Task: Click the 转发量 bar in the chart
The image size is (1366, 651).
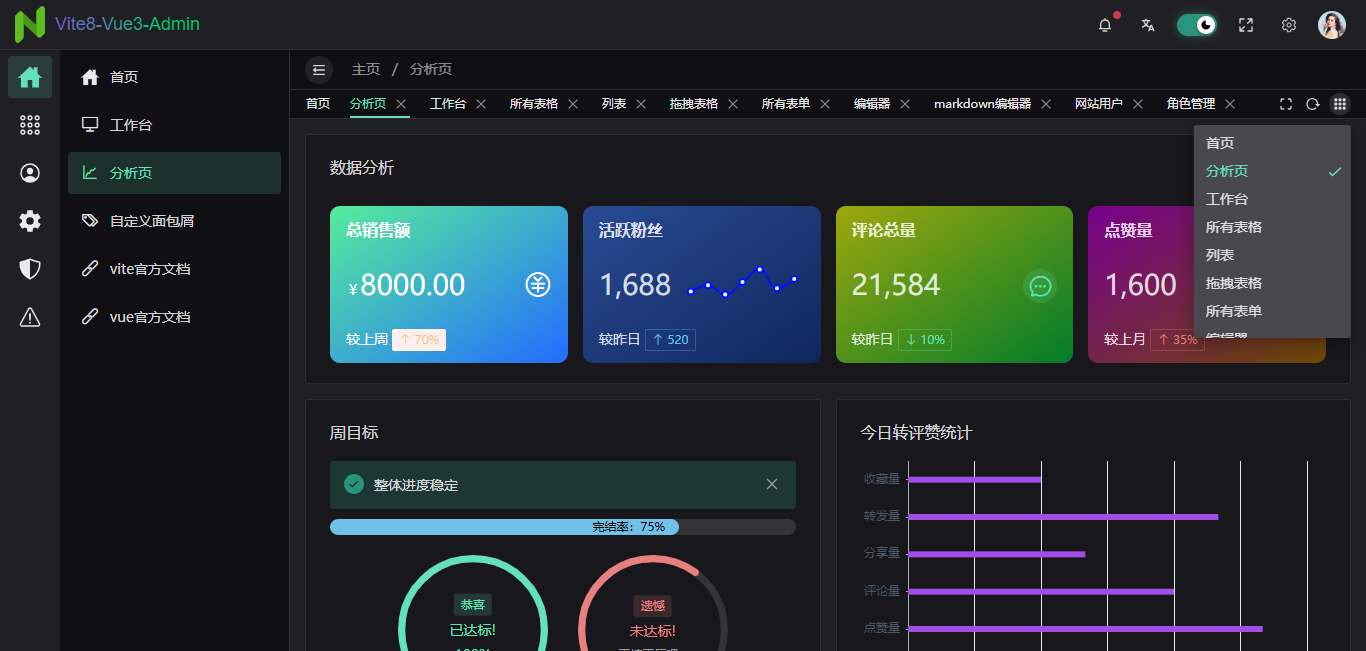Action: click(x=1063, y=516)
